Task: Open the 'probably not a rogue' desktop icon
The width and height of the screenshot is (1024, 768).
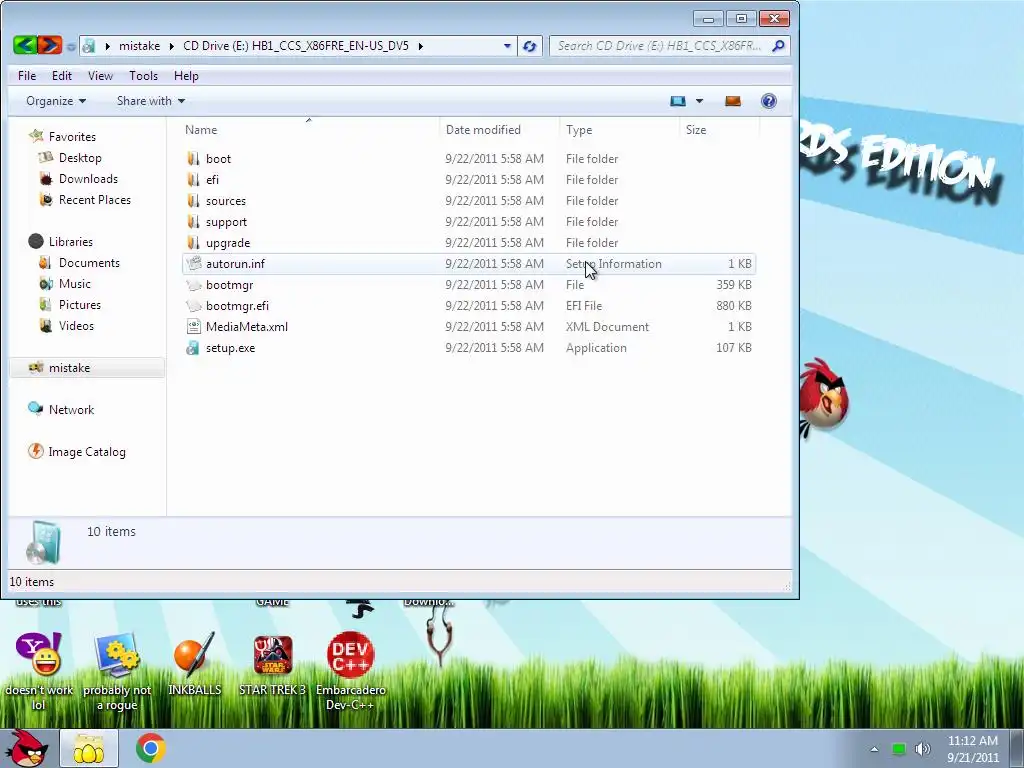Action: tap(117, 671)
